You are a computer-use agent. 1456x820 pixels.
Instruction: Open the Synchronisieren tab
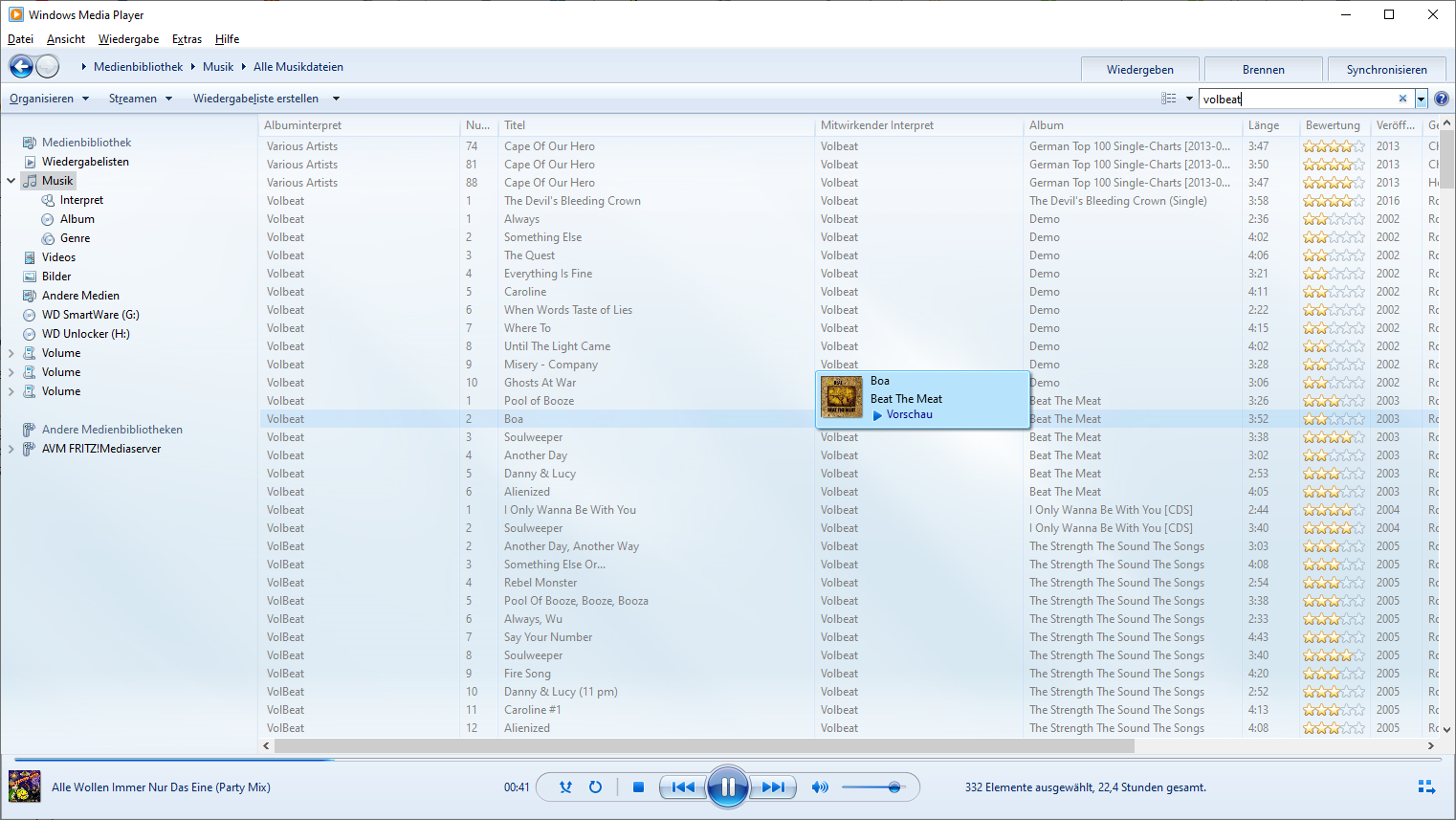click(1387, 70)
